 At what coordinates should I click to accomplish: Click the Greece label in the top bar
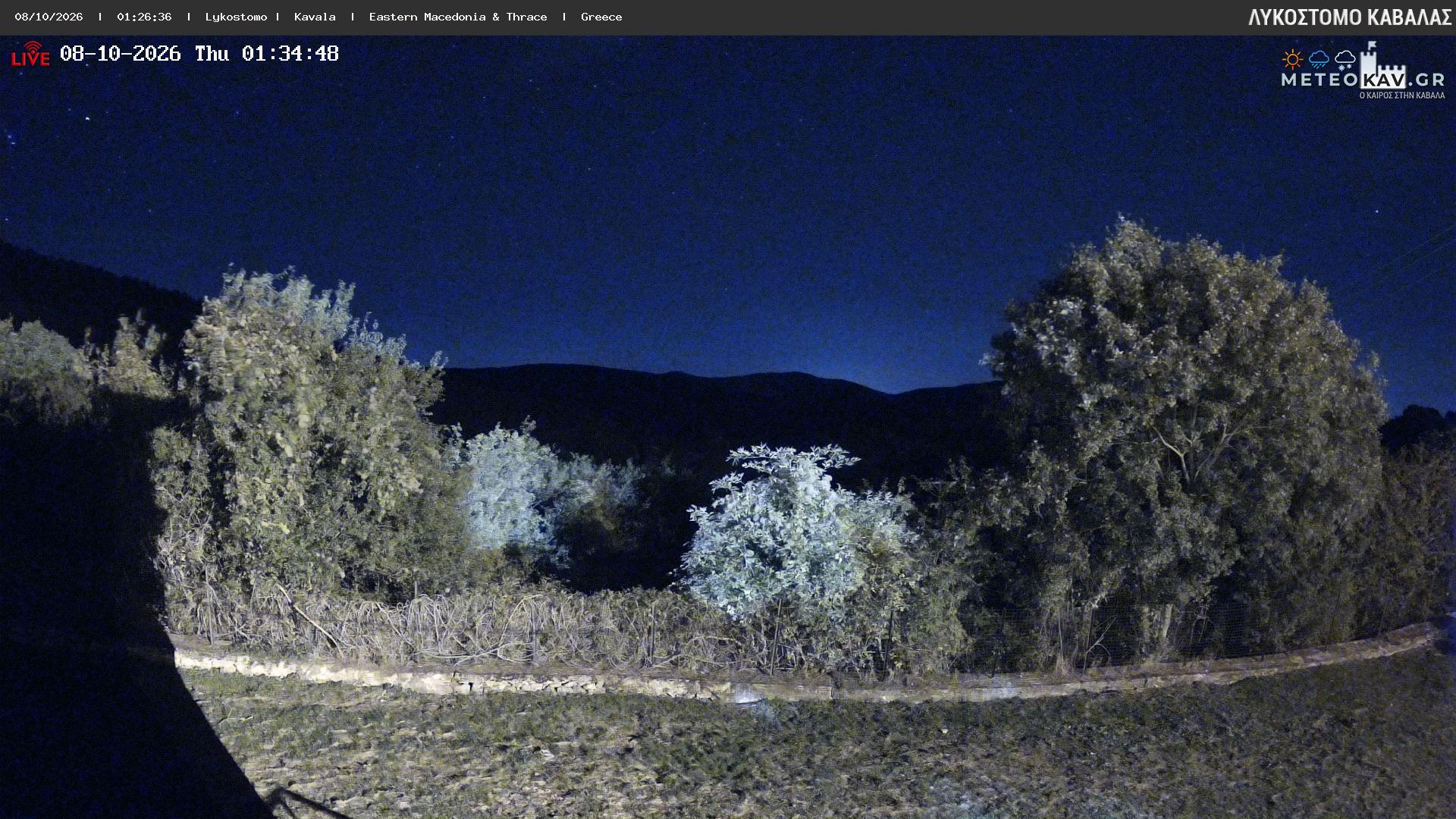(601, 17)
